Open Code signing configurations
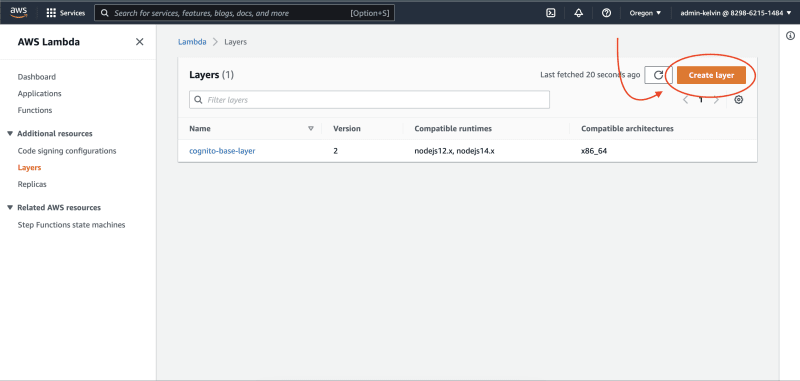 click(x=67, y=151)
